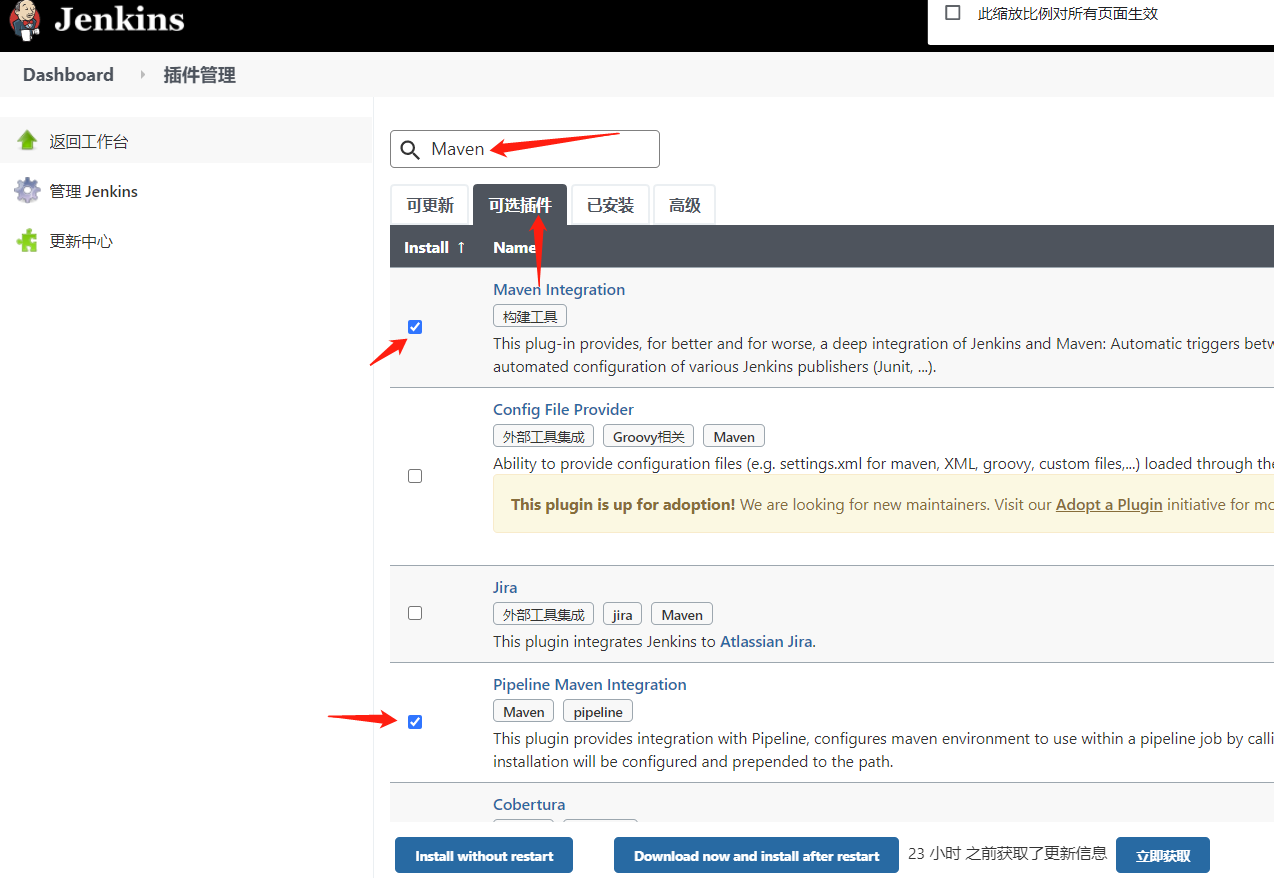Click the gear icon beside 管理 Jenkins
The image size is (1274, 878).
pyautogui.click(x=27, y=191)
